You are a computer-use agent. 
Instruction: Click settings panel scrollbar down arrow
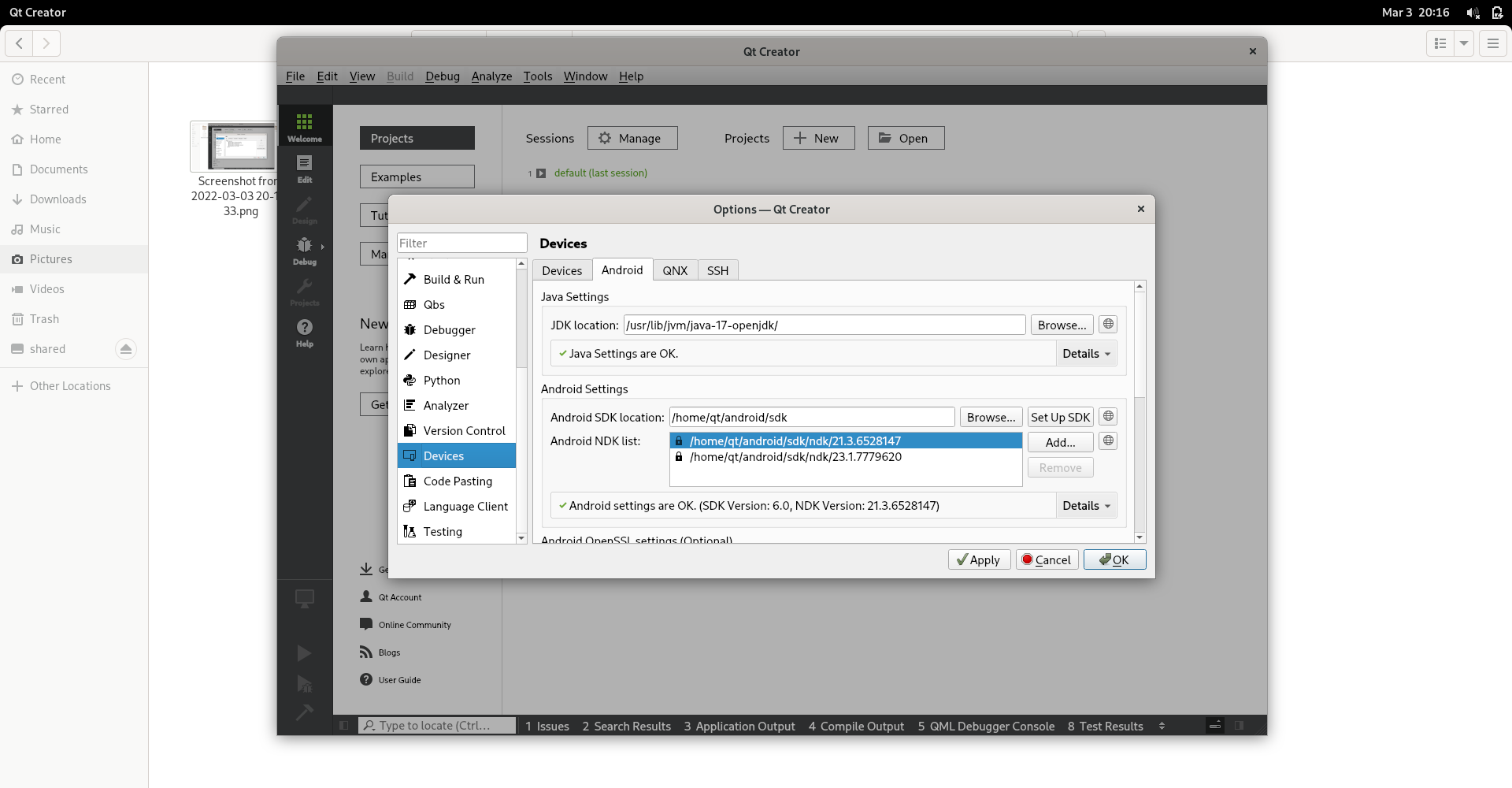tap(1140, 537)
